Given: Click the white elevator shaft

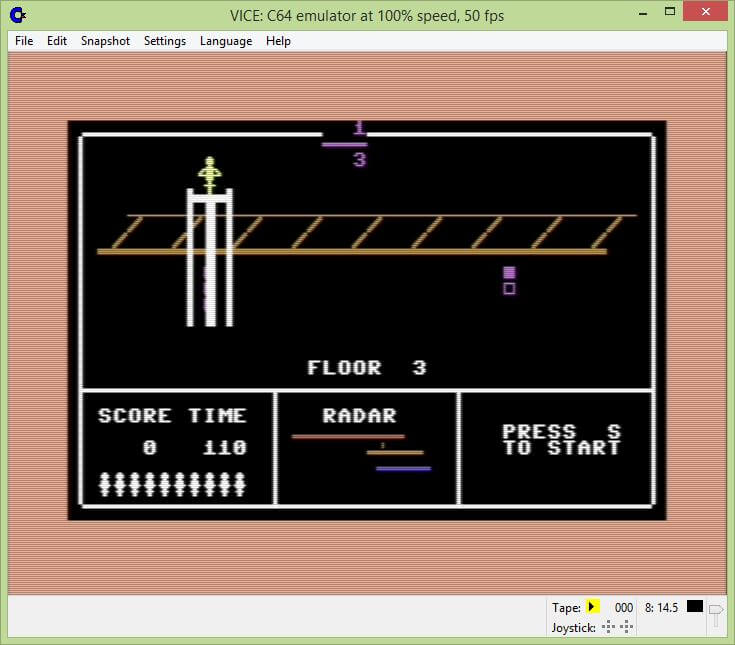Looking at the screenshot, I should [x=210, y=257].
